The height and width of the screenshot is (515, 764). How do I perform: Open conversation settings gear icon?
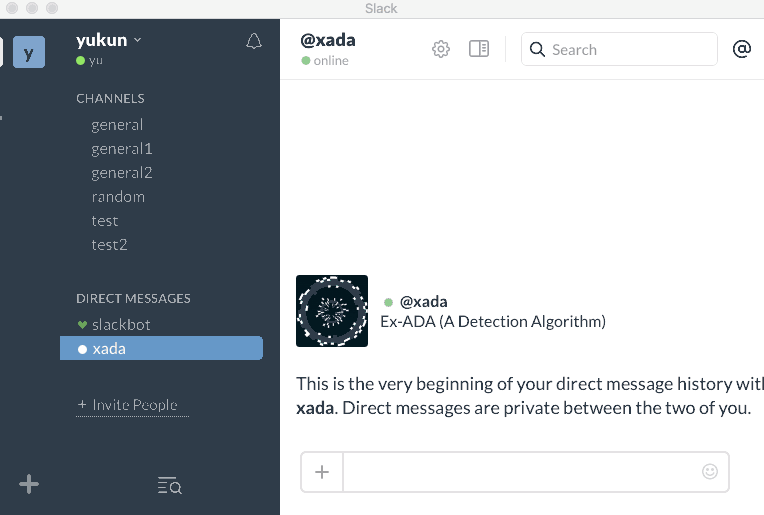(x=440, y=49)
